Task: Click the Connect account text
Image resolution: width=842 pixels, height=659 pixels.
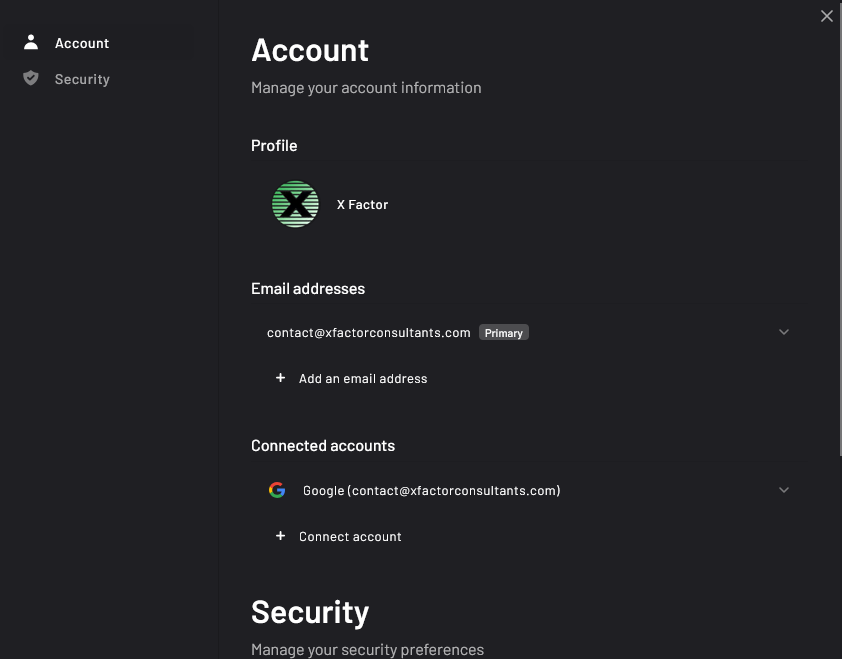Action: point(350,537)
